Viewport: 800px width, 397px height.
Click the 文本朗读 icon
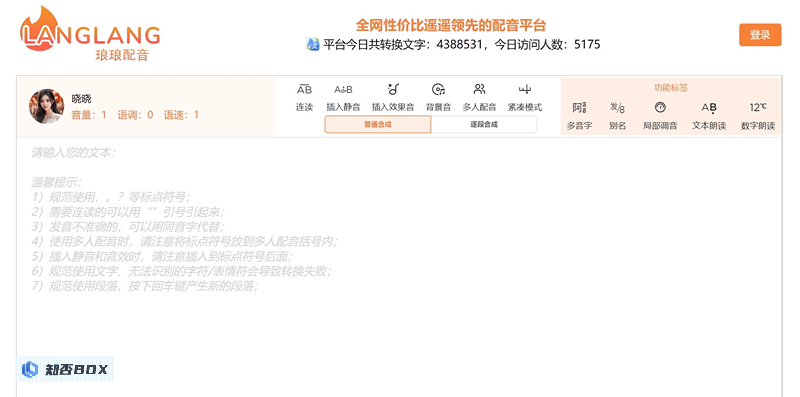pos(709,108)
